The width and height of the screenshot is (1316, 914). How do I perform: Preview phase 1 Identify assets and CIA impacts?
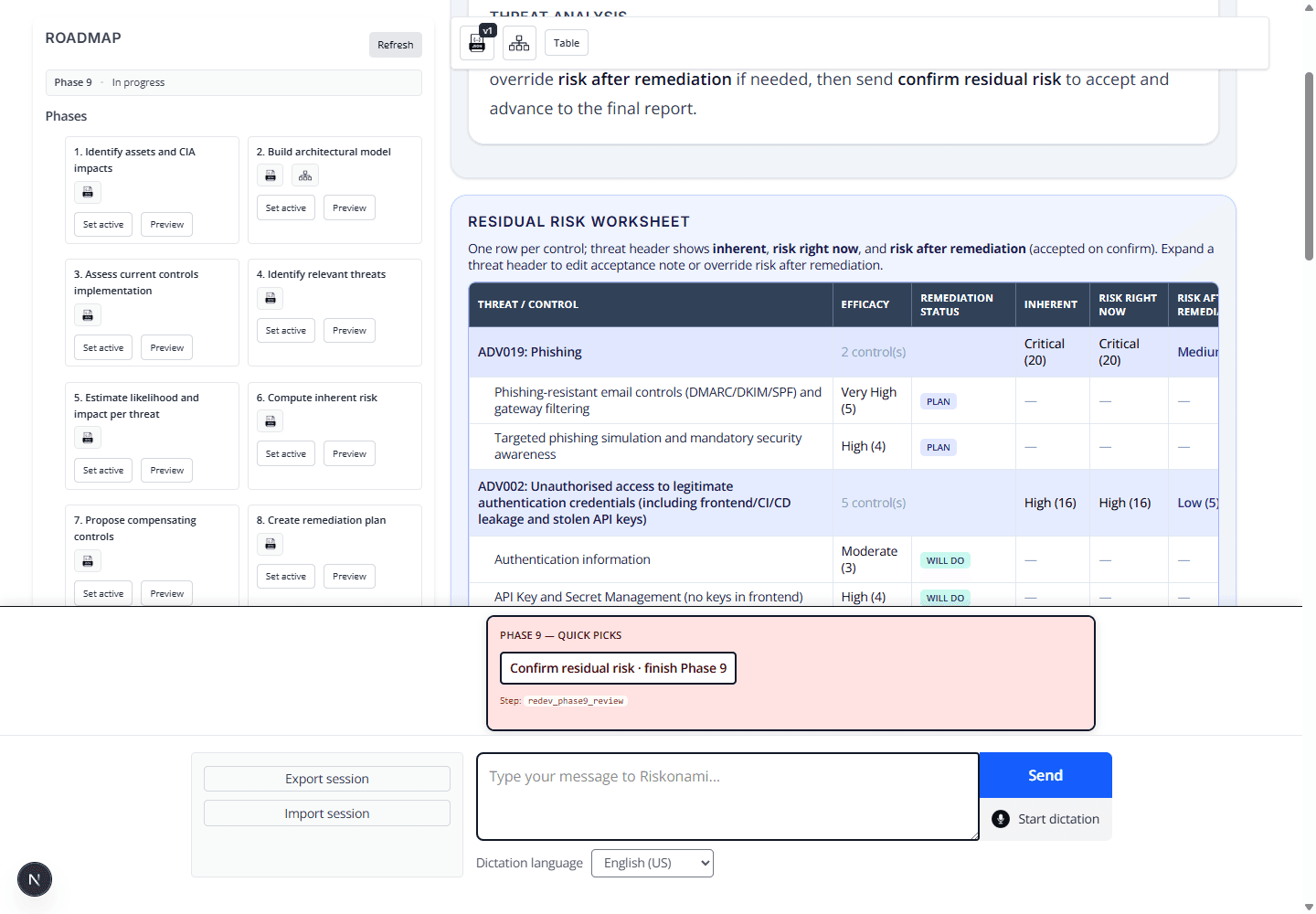tap(167, 225)
